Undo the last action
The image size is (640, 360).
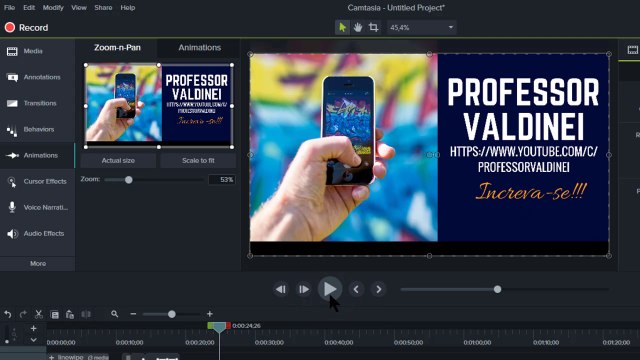click(8, 314)
